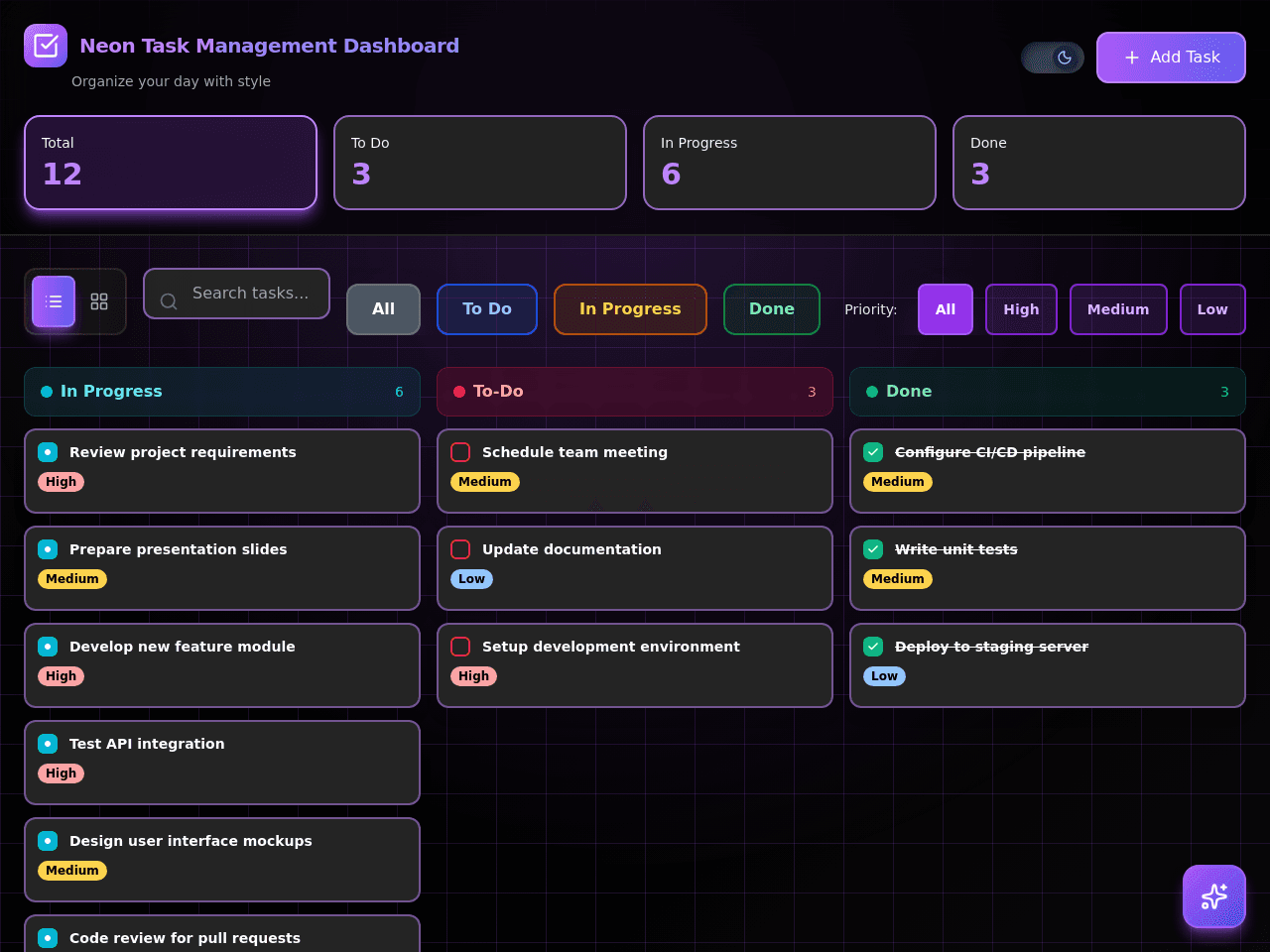Toggle status of Test API integration

(48, 744)
